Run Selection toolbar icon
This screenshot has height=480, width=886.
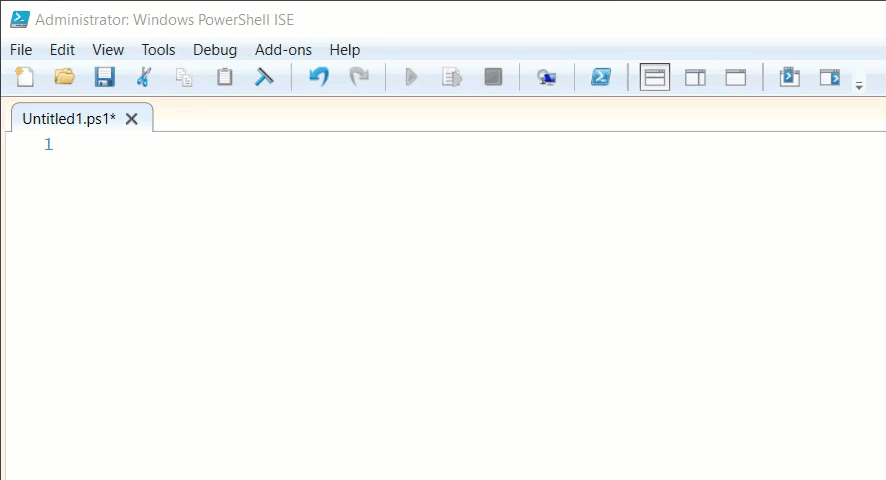(452, 77)
